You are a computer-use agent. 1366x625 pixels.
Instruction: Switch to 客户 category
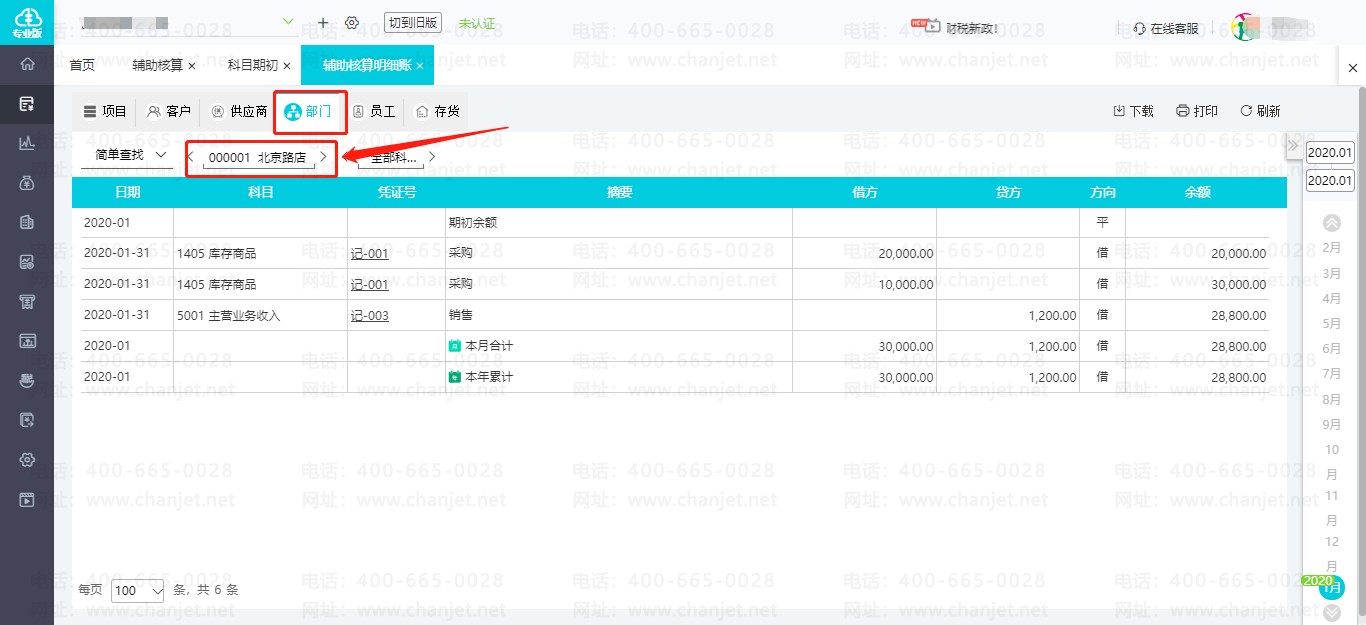(168, 111)
